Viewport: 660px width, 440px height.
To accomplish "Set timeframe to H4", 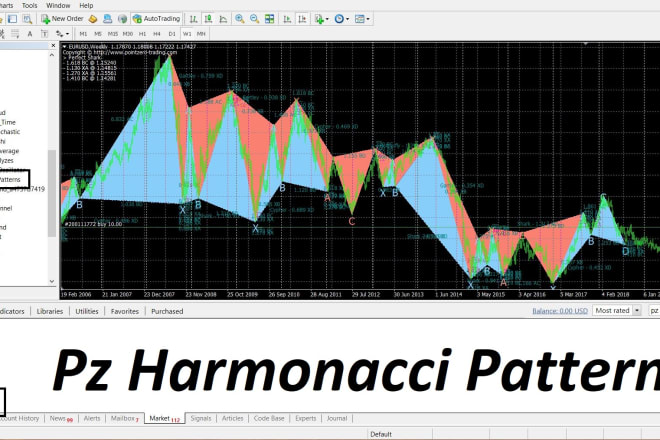I will click(x=157, y=34).
